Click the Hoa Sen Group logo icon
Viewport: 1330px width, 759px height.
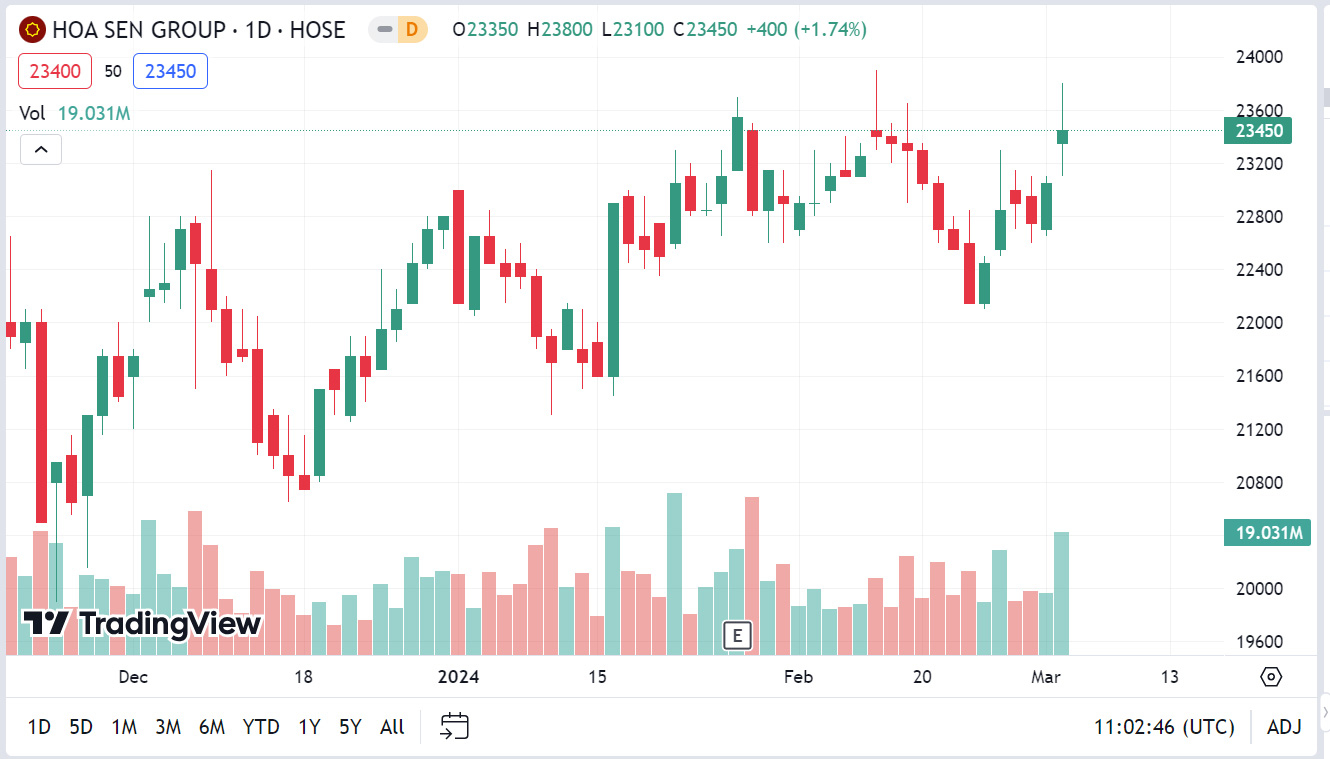point(32,29)
